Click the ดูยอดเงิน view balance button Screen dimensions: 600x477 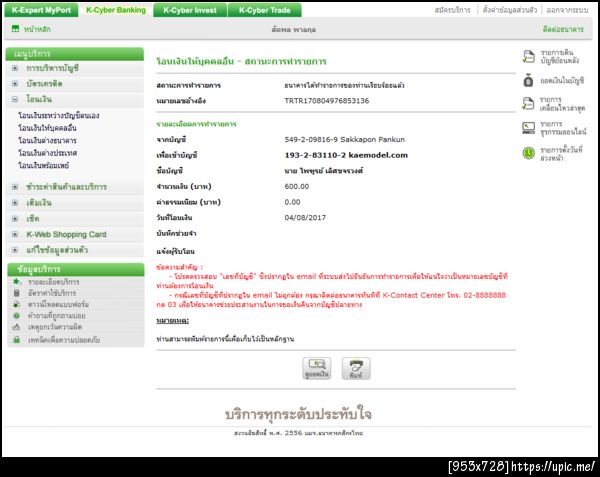point(317,368)
